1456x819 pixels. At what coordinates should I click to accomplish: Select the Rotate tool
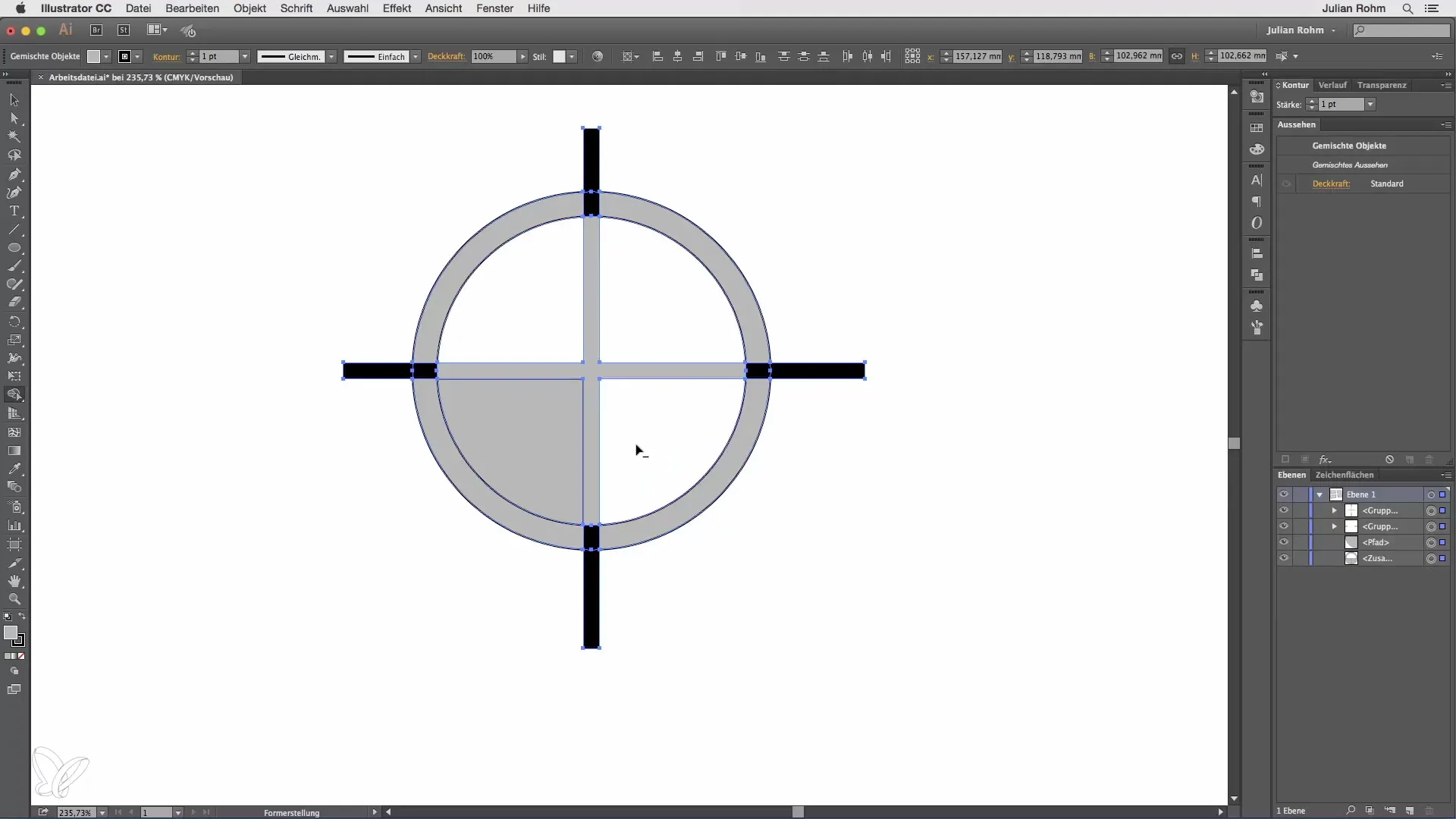coord(14,322)
